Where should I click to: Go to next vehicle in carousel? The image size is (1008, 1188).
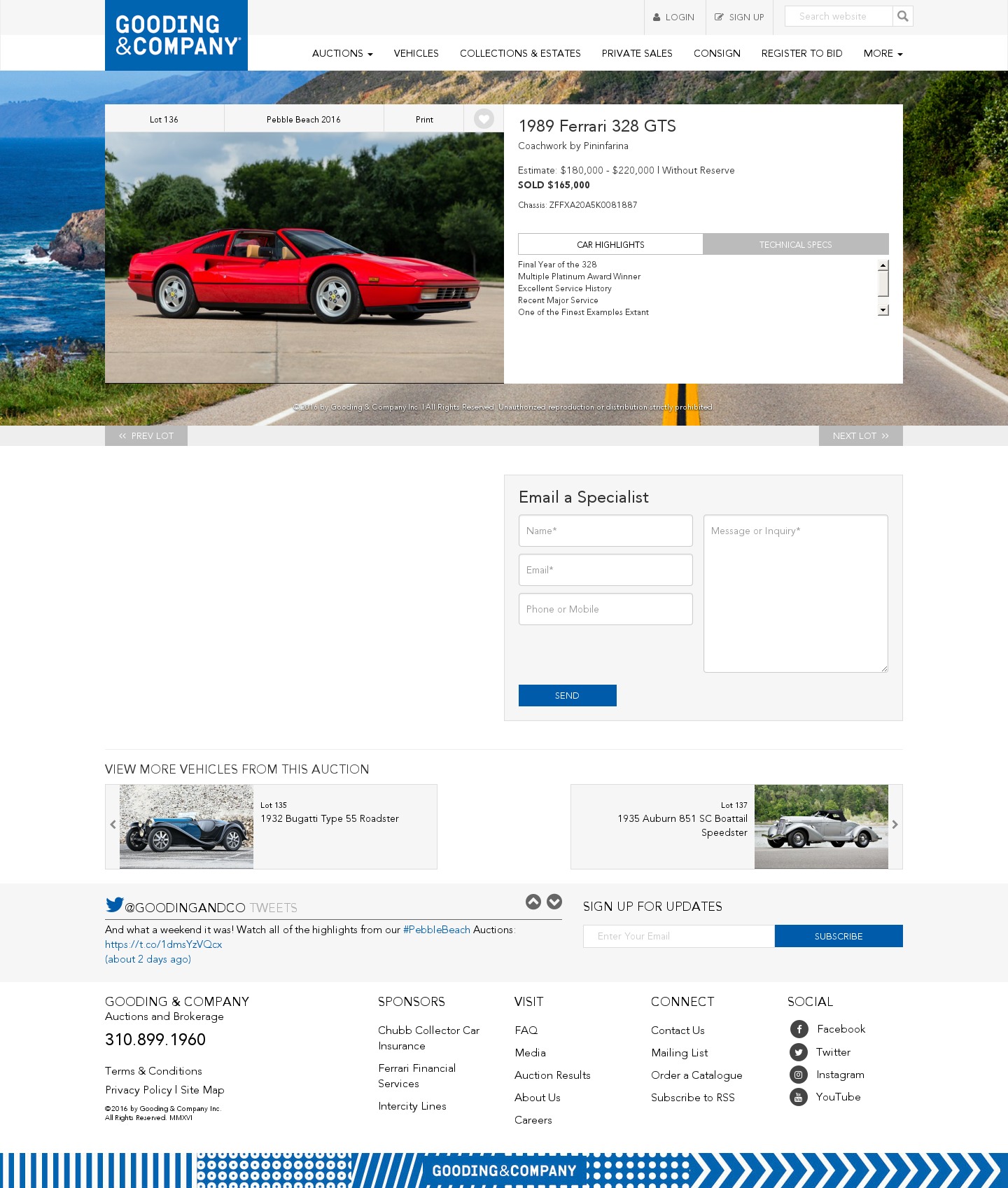click(x=895, y=825)
